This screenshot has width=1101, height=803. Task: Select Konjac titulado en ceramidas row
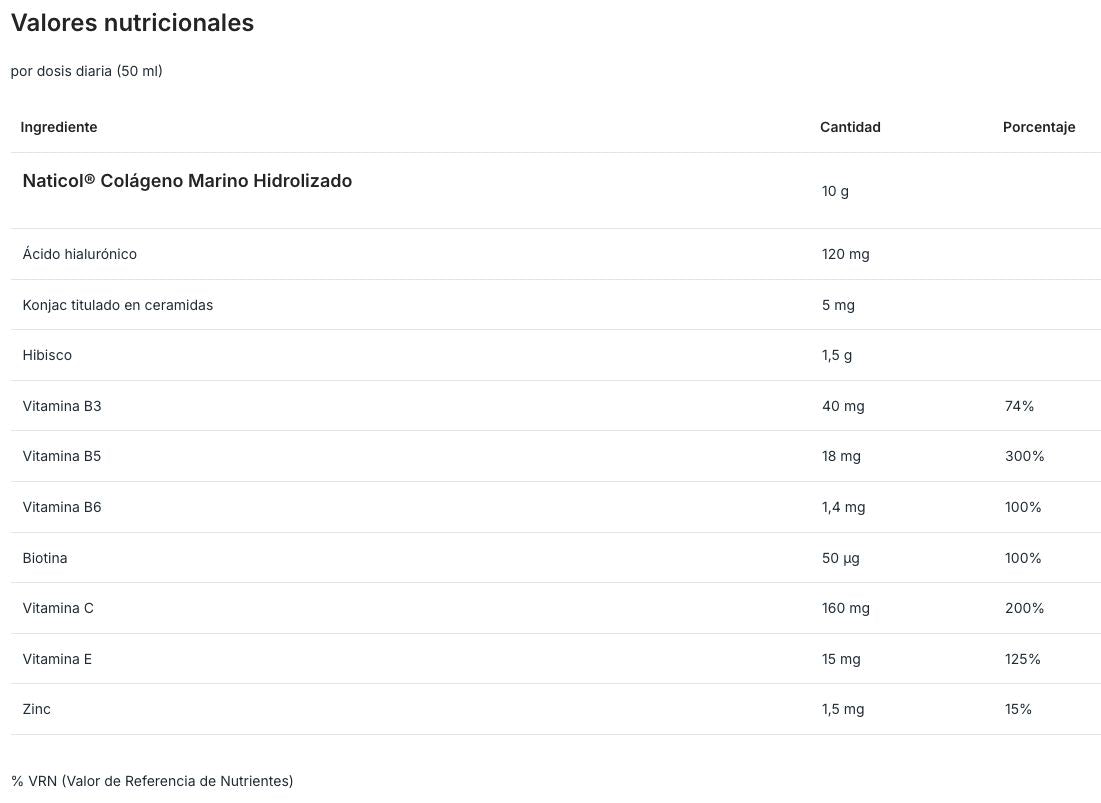[555, 305]
